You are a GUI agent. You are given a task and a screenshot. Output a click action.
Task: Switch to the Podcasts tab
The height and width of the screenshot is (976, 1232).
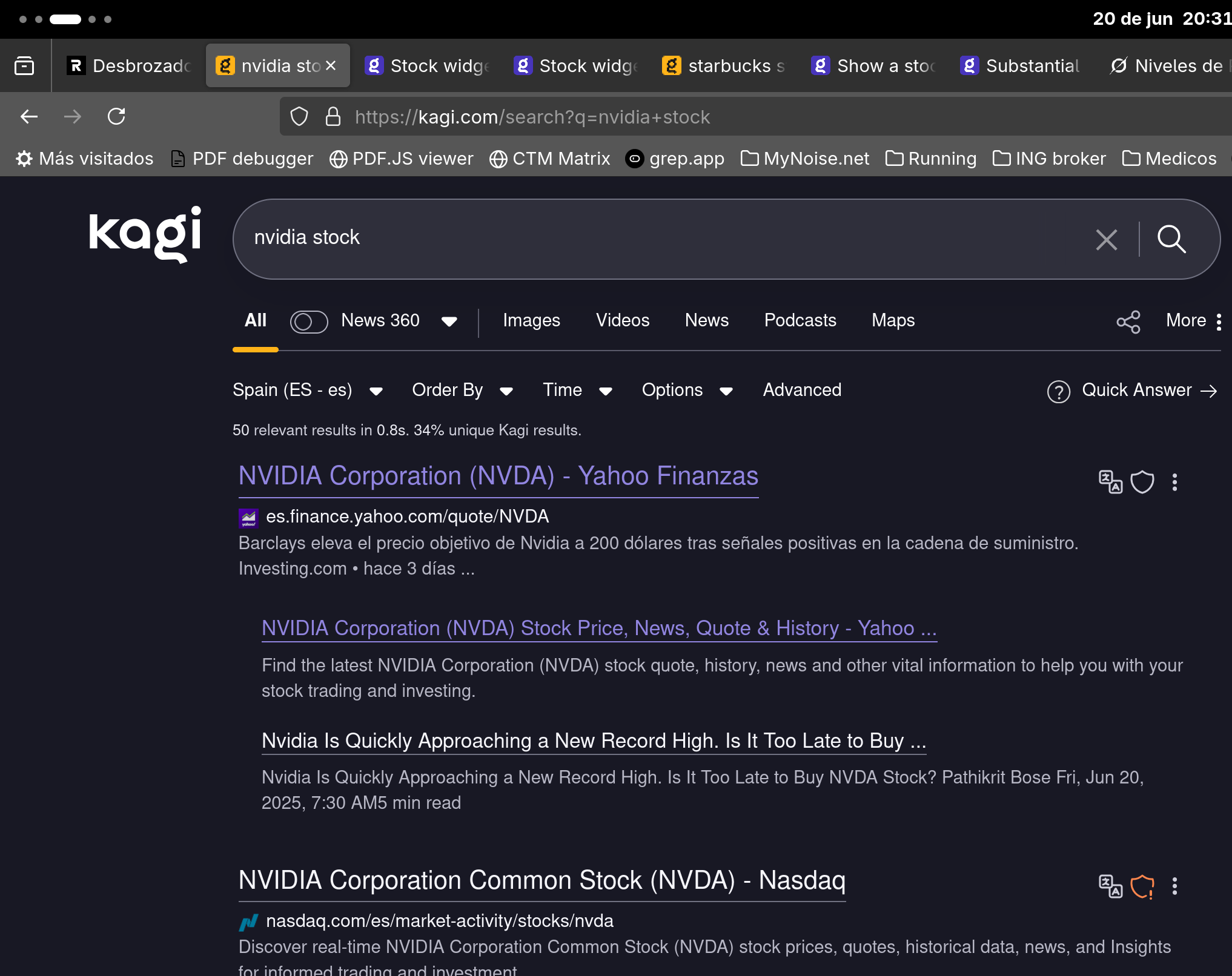click(x=800, y=320)
